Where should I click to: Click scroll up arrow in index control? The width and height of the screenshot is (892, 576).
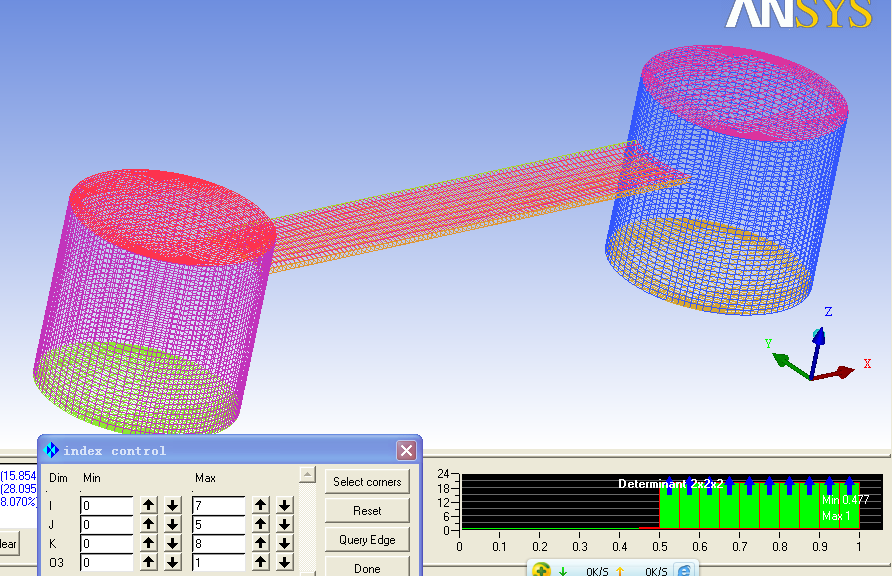[308, 475]
